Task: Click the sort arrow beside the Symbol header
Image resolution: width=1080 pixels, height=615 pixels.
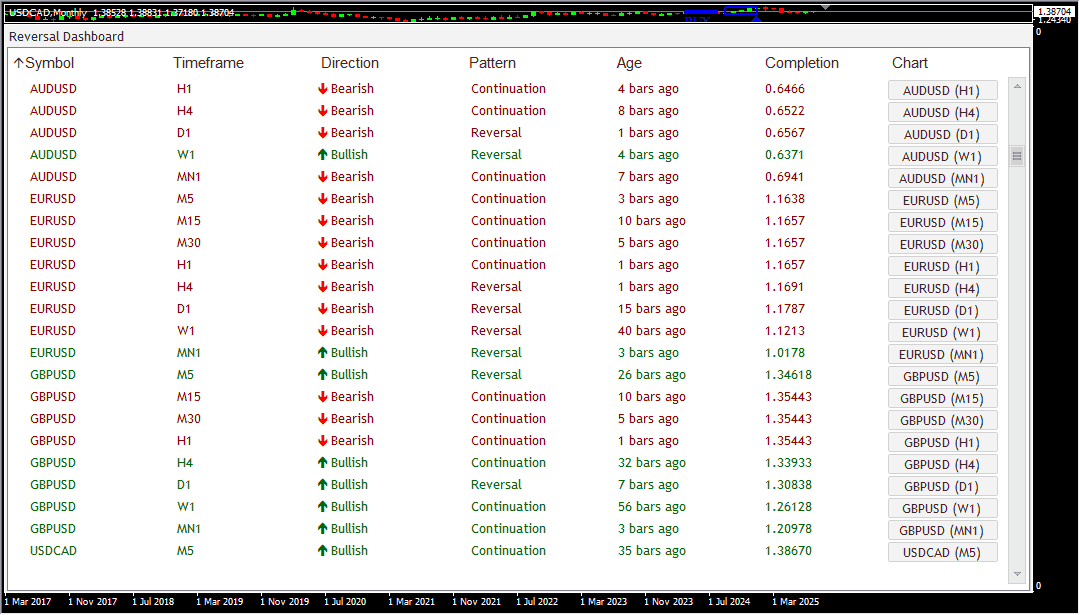Action: pyautogui.click(x=19, y=63)
